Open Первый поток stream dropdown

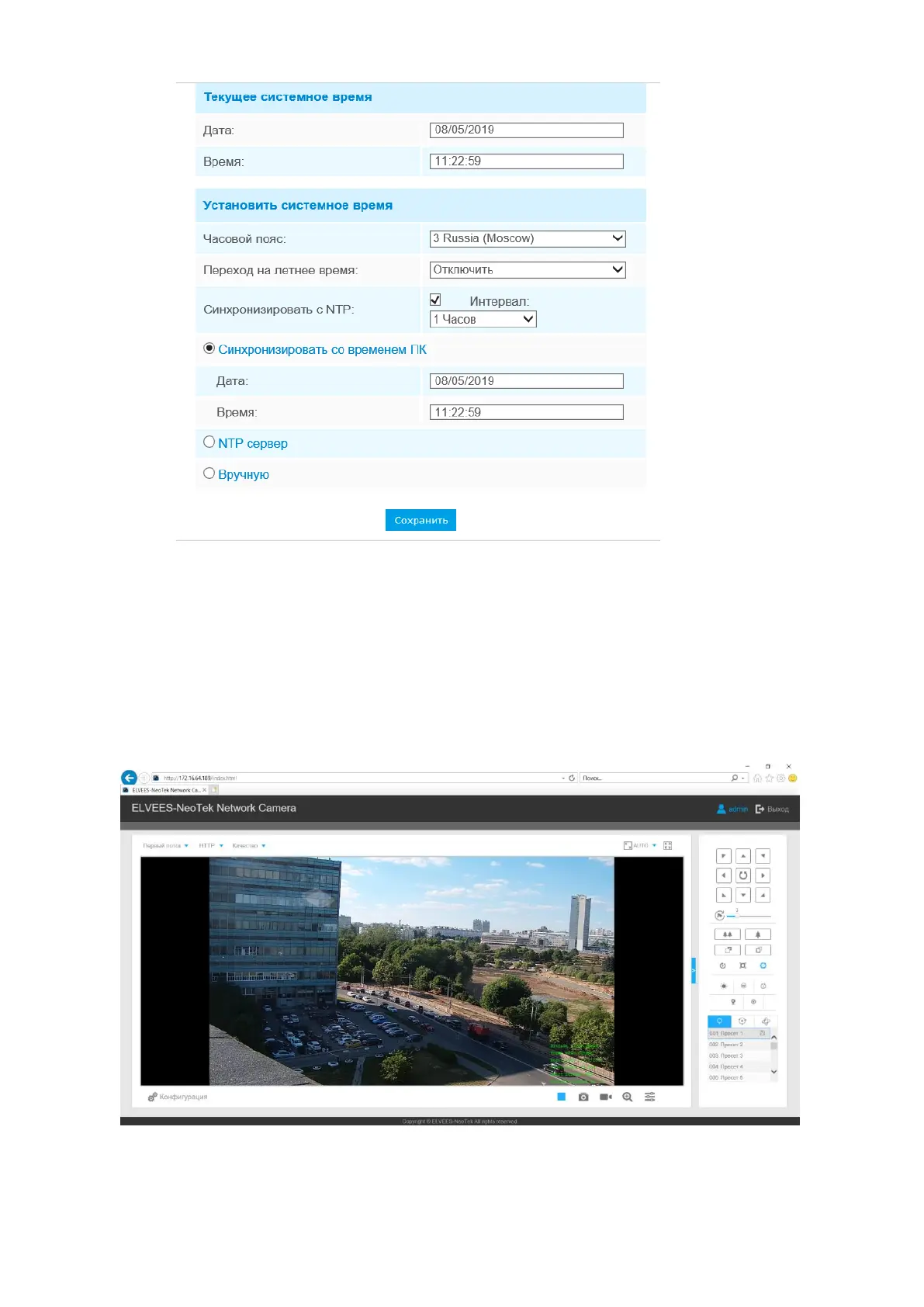pos(165,845)
